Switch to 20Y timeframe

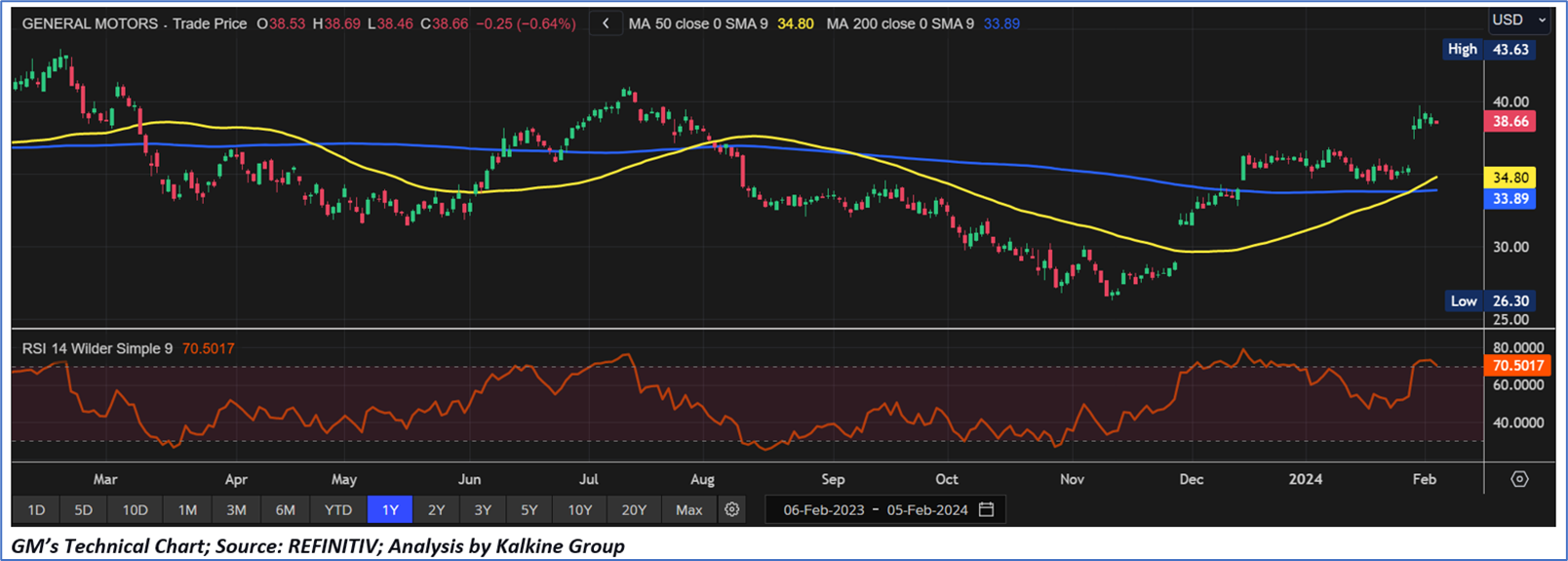634,509
